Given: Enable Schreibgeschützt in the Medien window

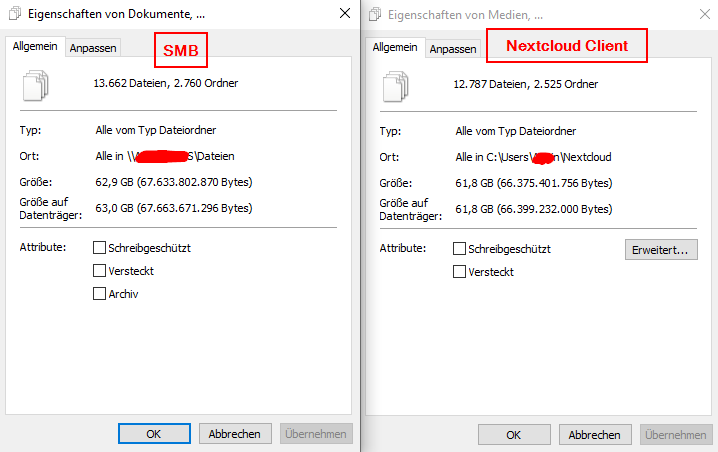Looking at the screenshot, I should pos(459,249).
